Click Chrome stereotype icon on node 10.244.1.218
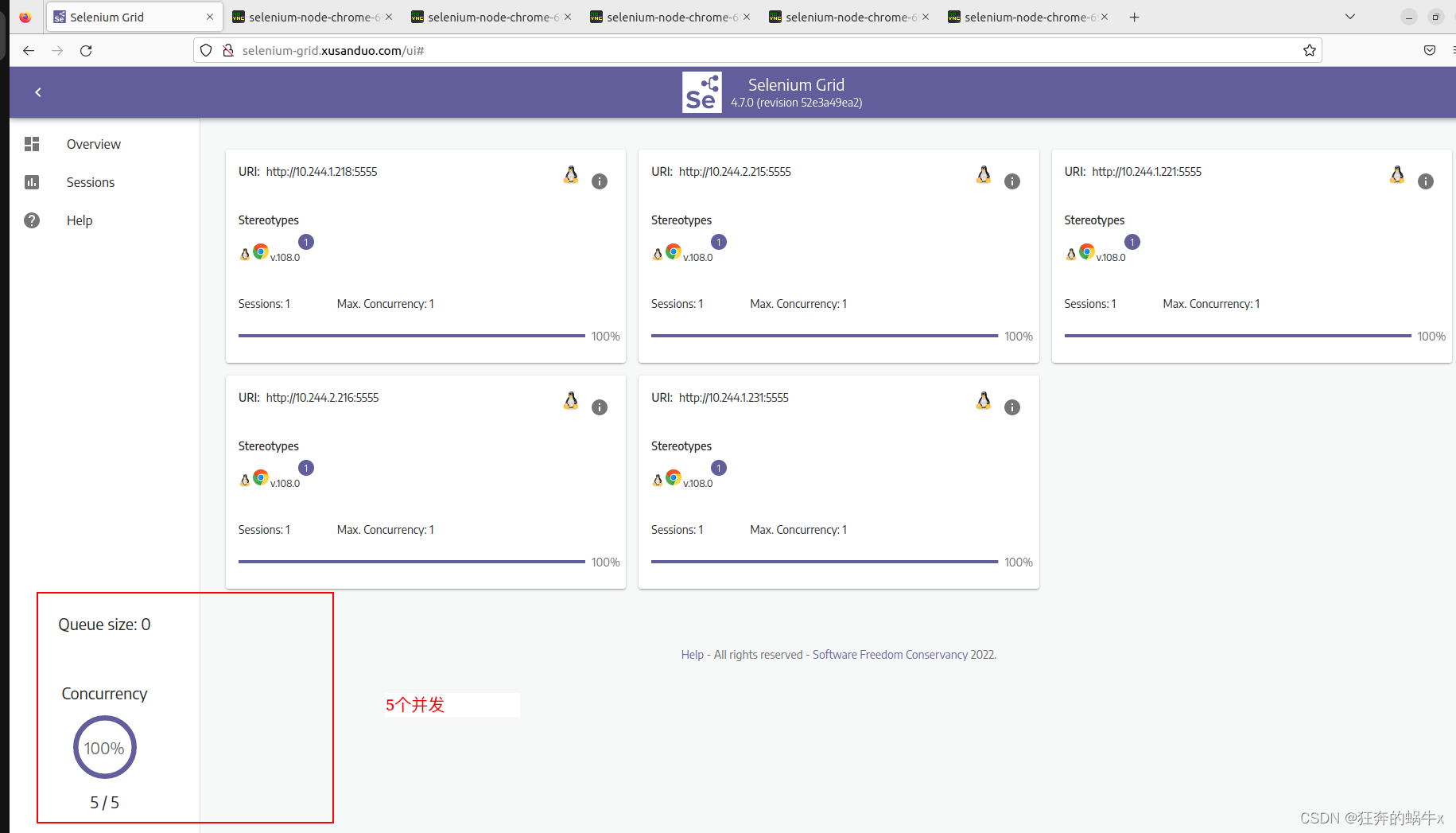This screenshot has height=833, width=1456. click(261, 252)
